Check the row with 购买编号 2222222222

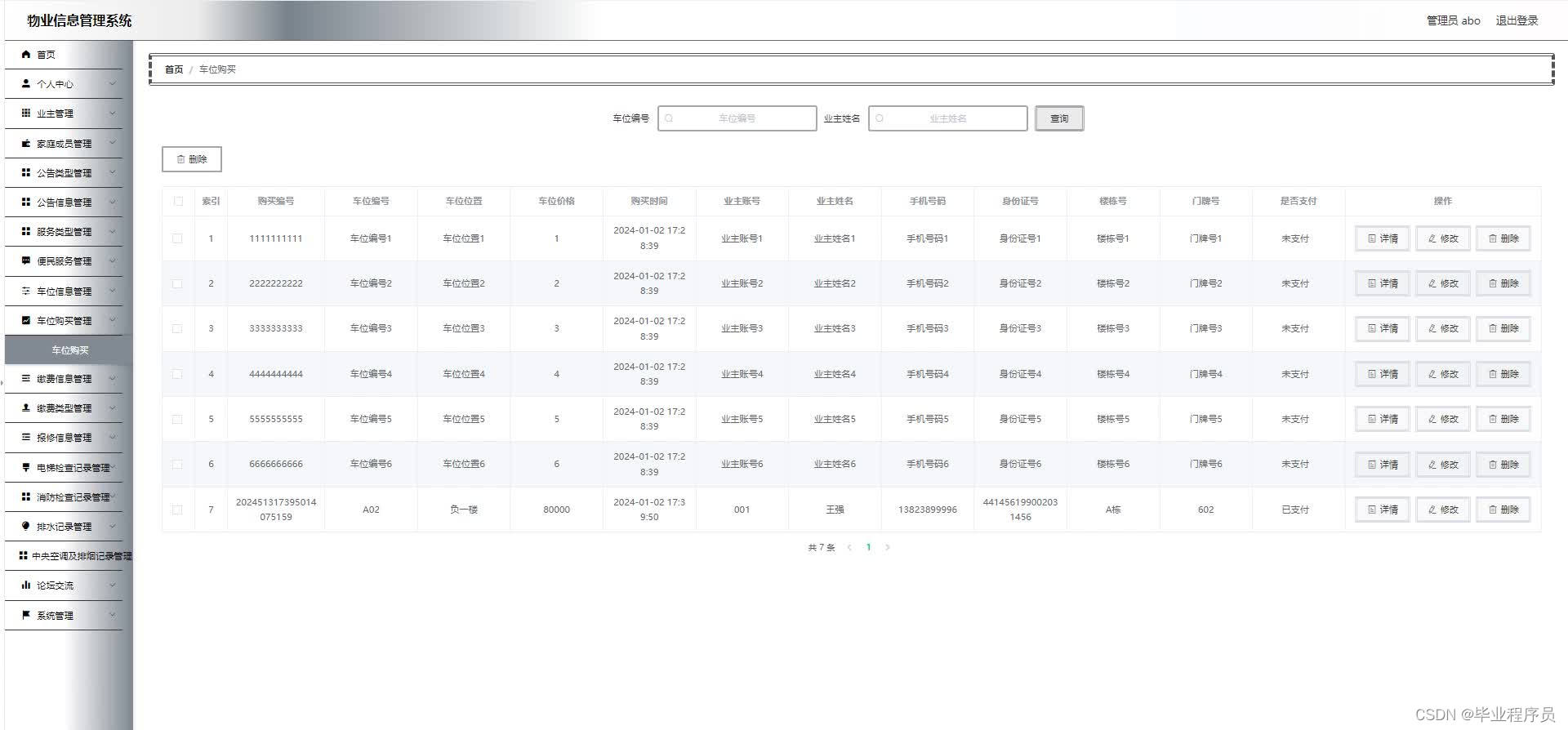(x=177, y=283)
